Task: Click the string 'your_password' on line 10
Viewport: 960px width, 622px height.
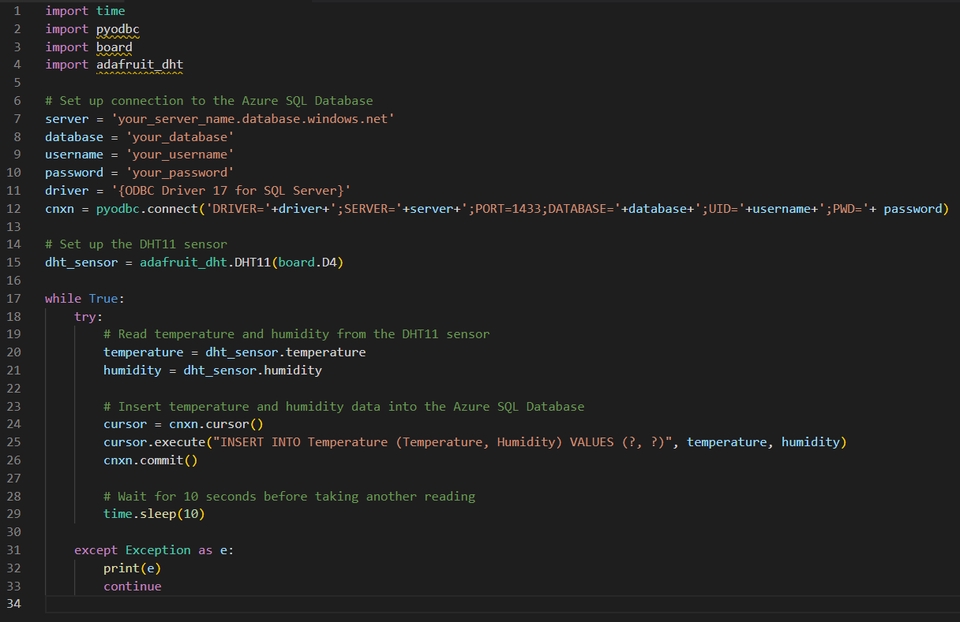Action: [x=180, y=173]
